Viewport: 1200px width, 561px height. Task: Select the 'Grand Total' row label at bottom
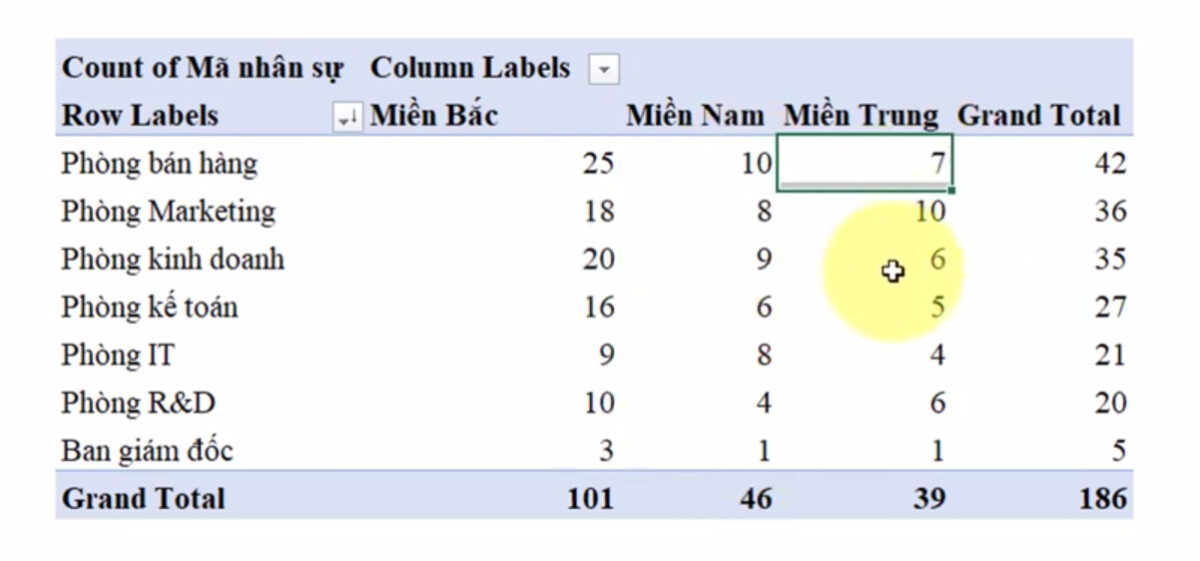[143, 498]
